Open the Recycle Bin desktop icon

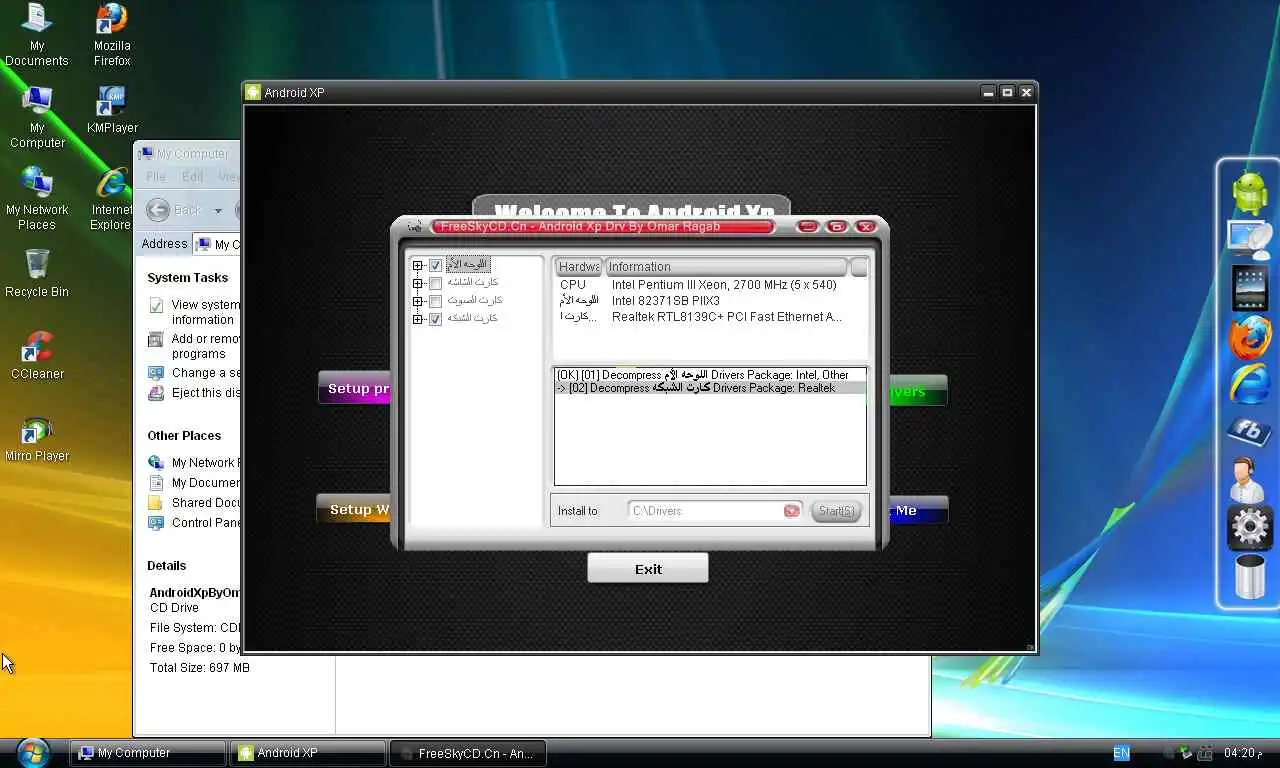tap(37, 274)
